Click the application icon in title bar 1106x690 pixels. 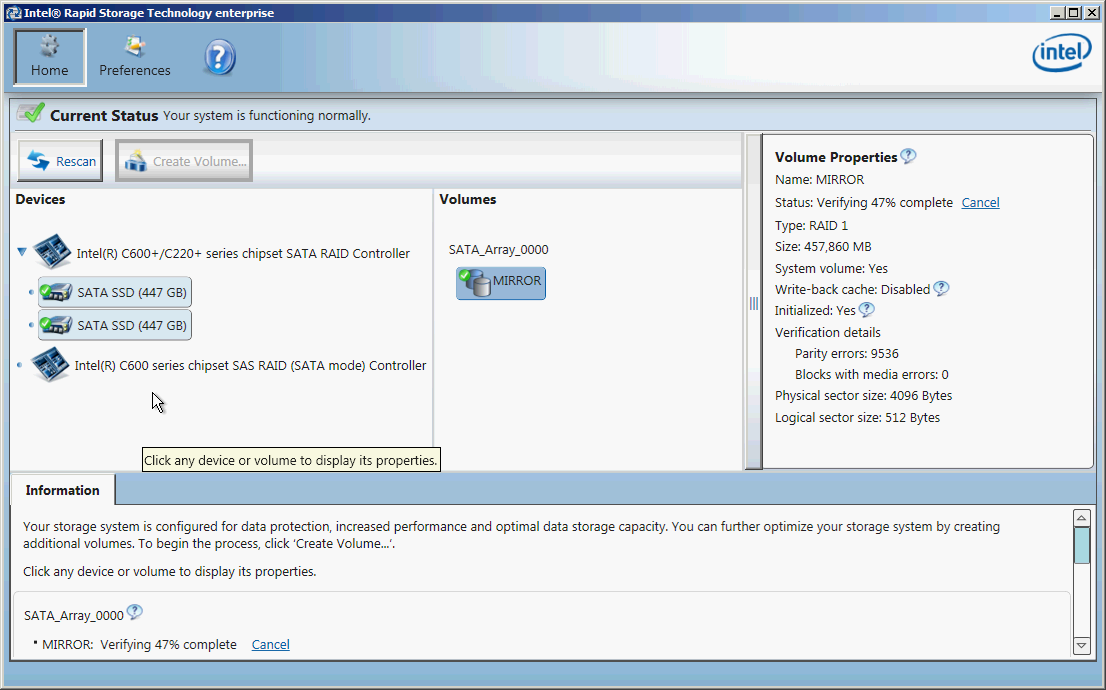[x=13, y=13]
